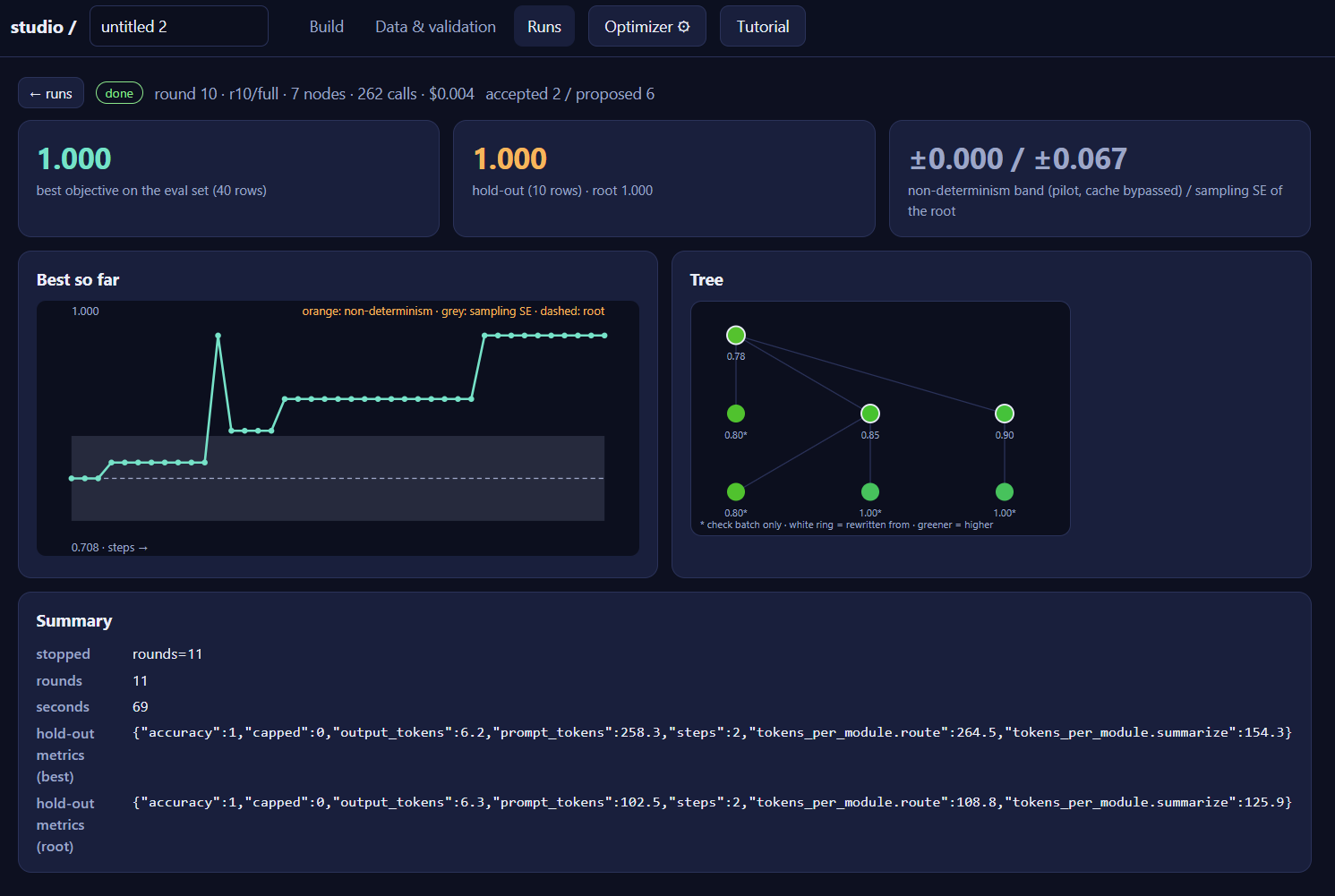Click the rounds value '11'
This screenshot has width=1335, height=896.
pyautogui.click(x=140, y=681)
